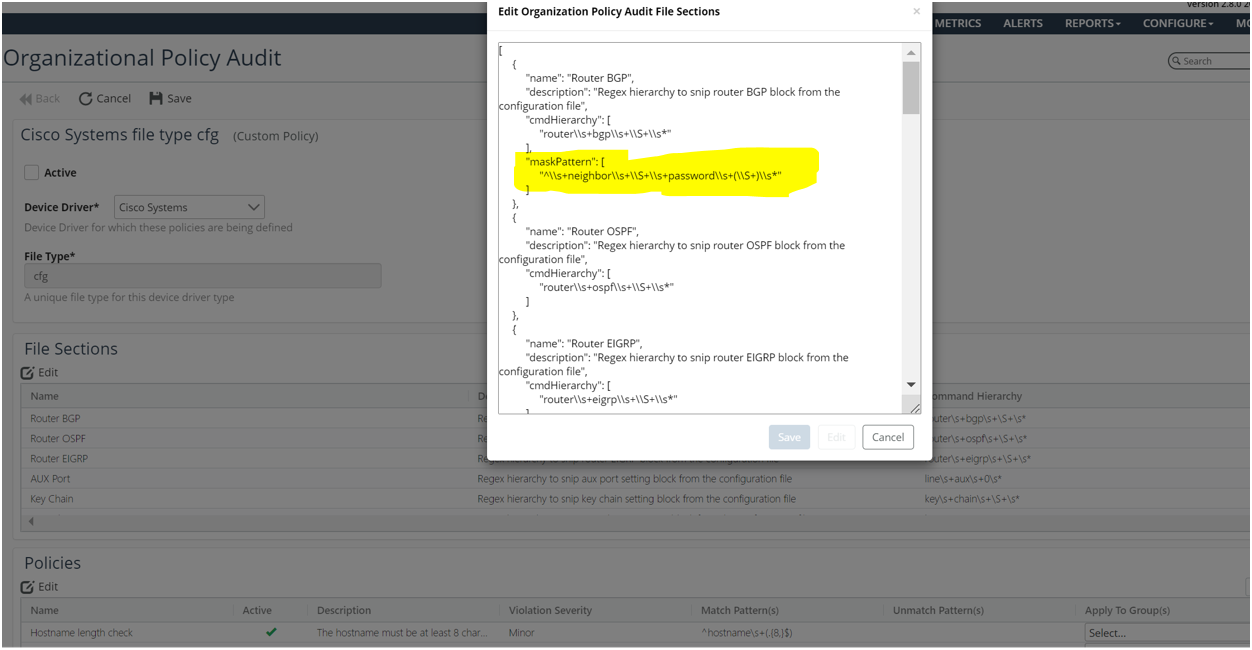The width and height of the screenshot is (1252, 650).
Task: Expand the CONFIGURE menu
Action: point(1178,23)
